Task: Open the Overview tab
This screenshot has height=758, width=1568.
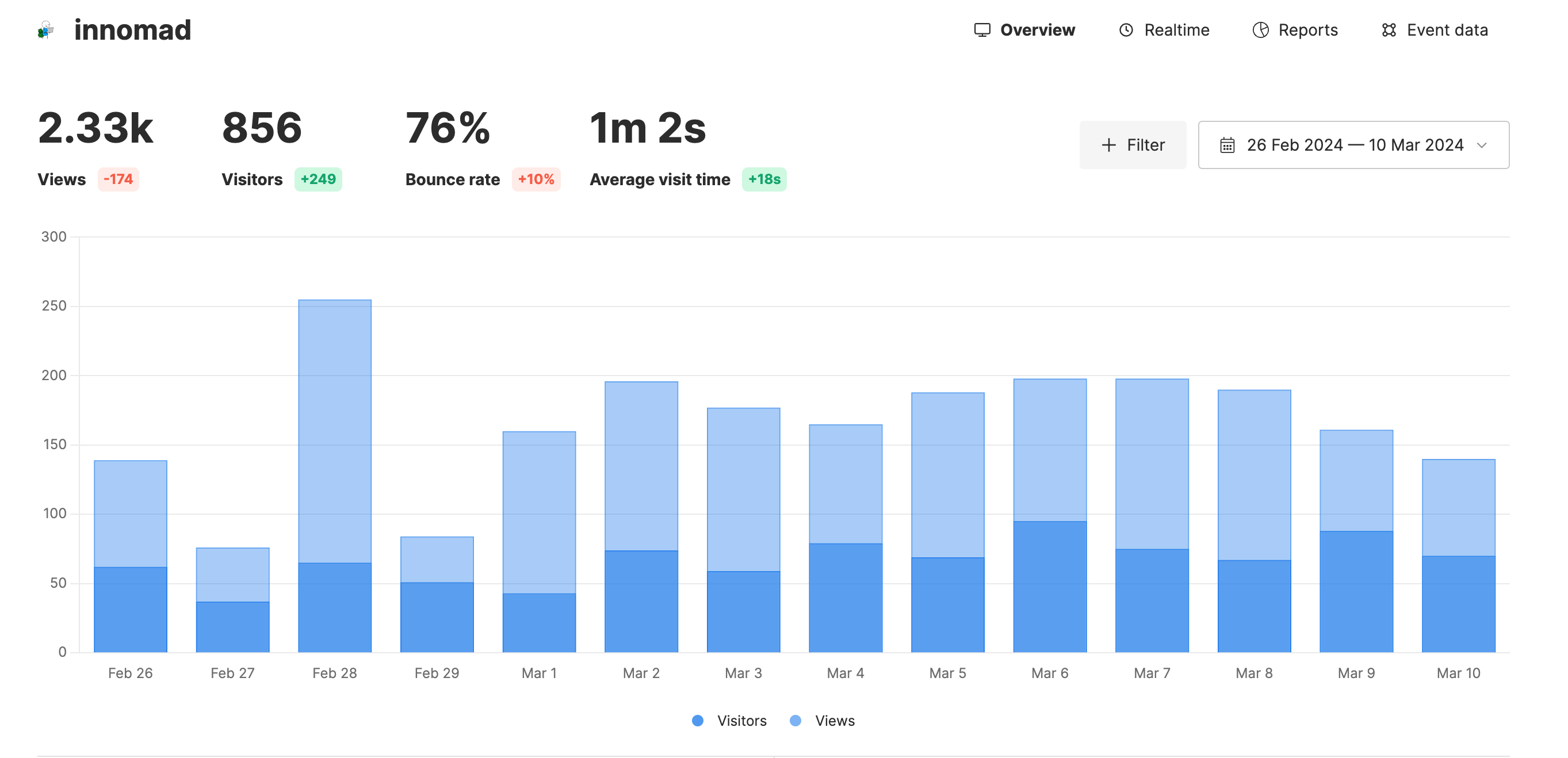Action: (1024, 30)
